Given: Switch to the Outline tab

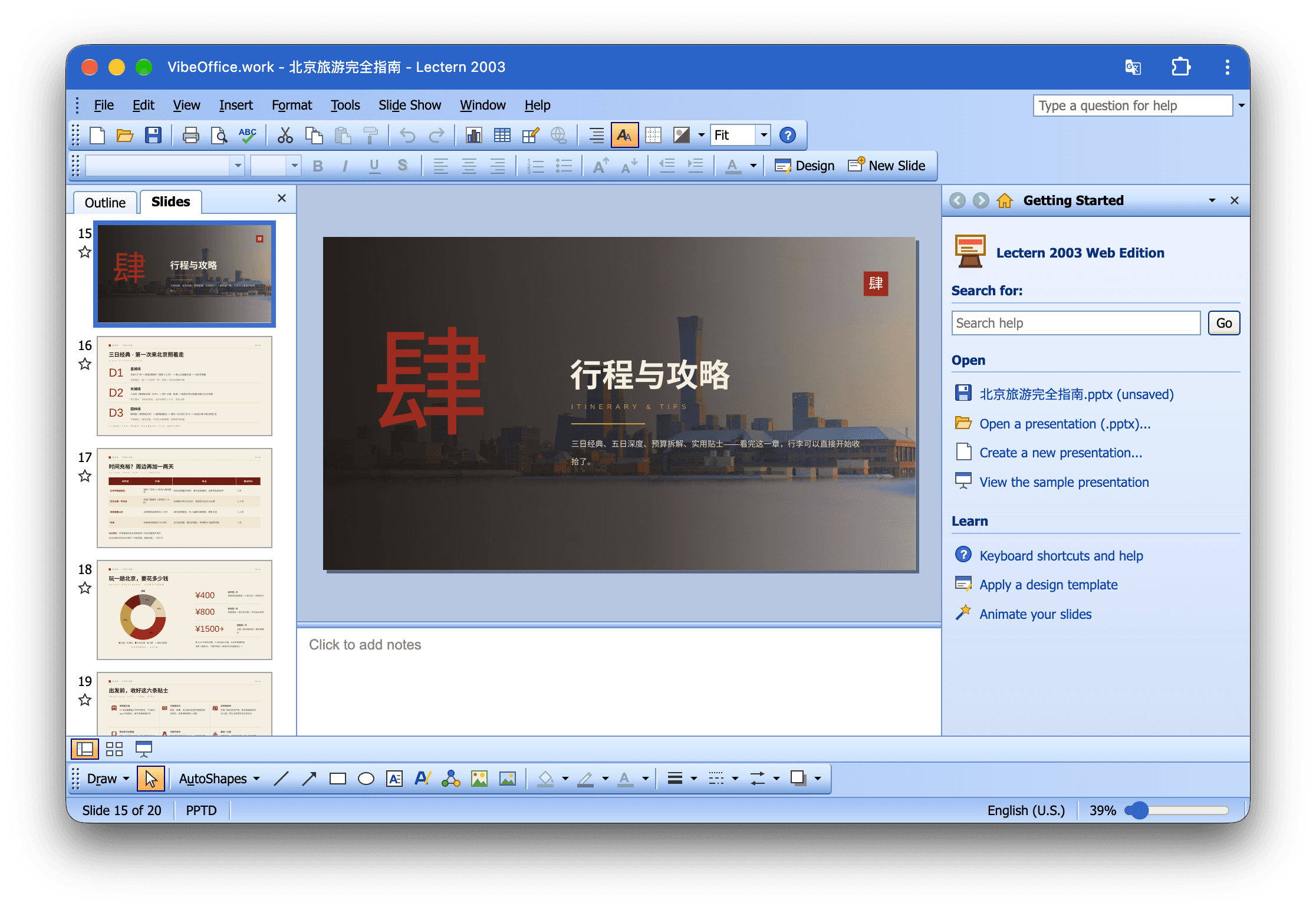Looking at the screenshot, I should click(x=105, y=202).
